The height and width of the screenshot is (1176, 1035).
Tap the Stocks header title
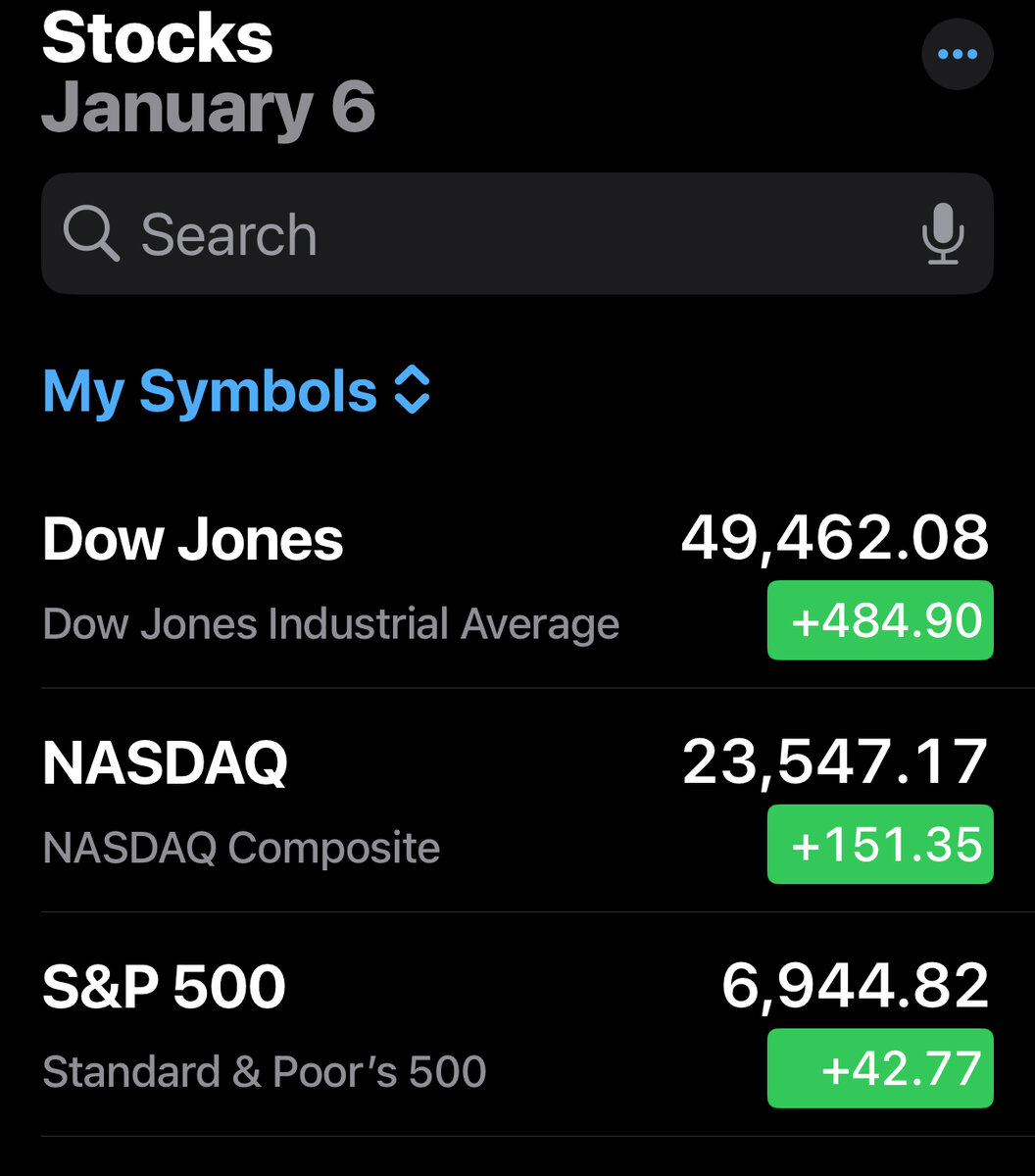[158, 39]
